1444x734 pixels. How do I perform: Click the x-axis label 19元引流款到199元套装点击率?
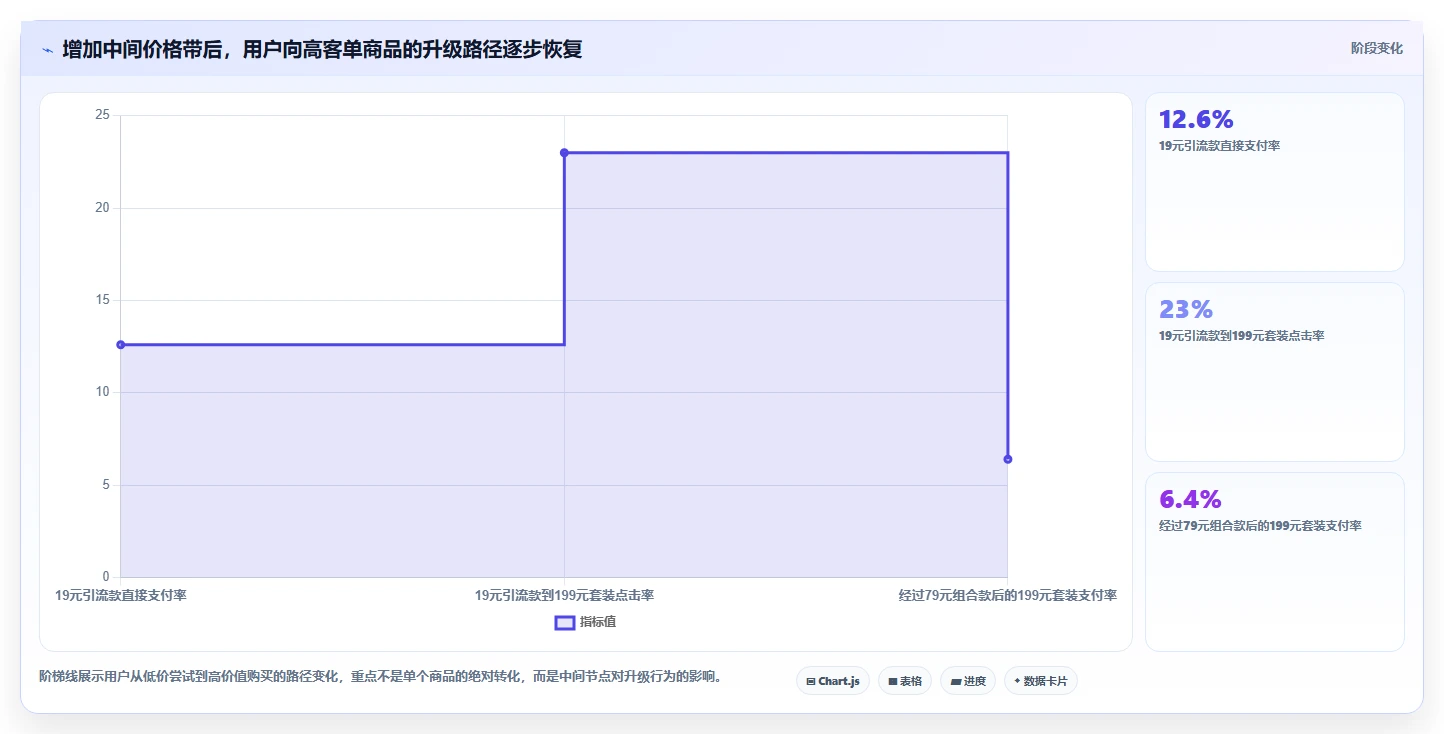pyautogui.click(x=564, y=595)
